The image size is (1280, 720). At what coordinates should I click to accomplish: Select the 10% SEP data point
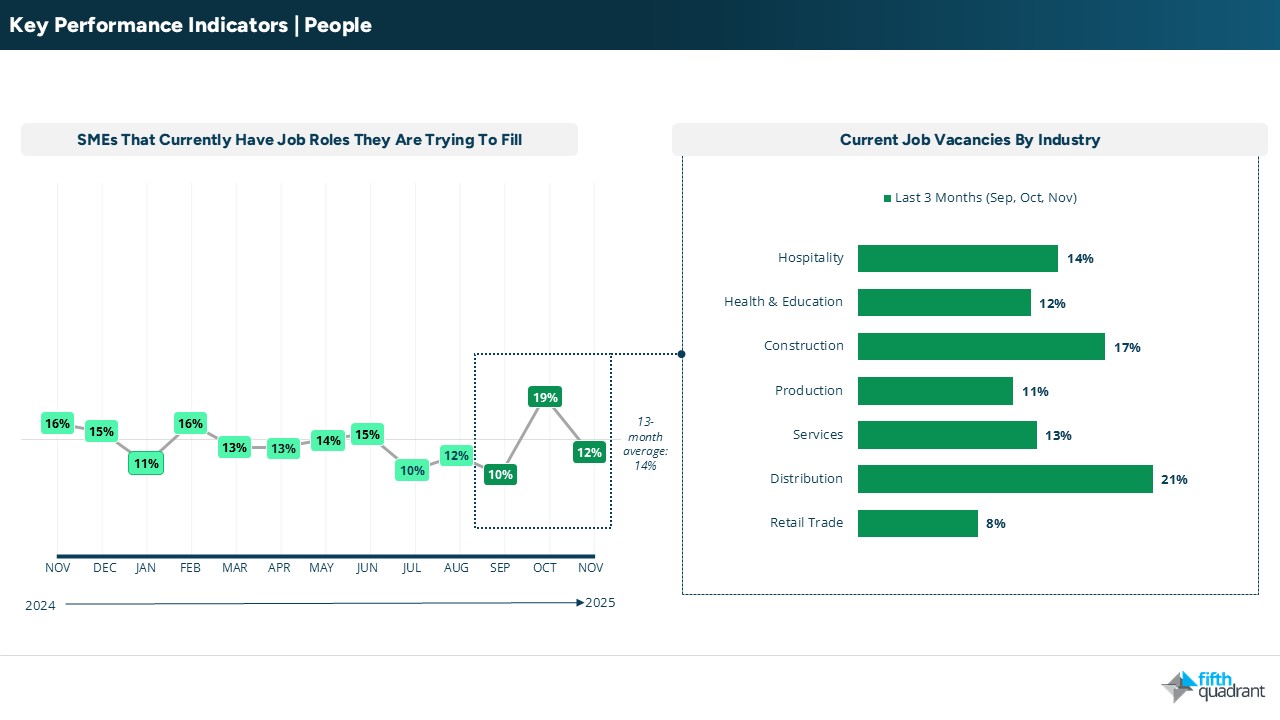(x=500, y=475)
